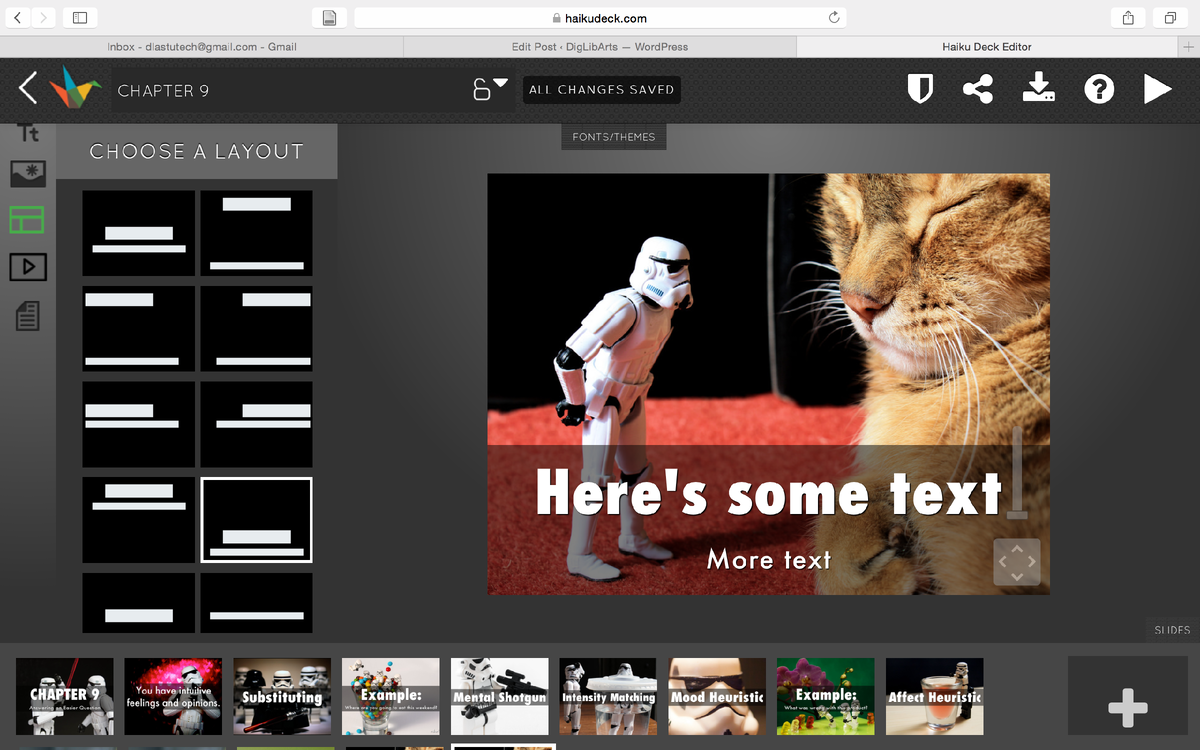
Task: Click Safari back navigation button
Action: point(18,18)
